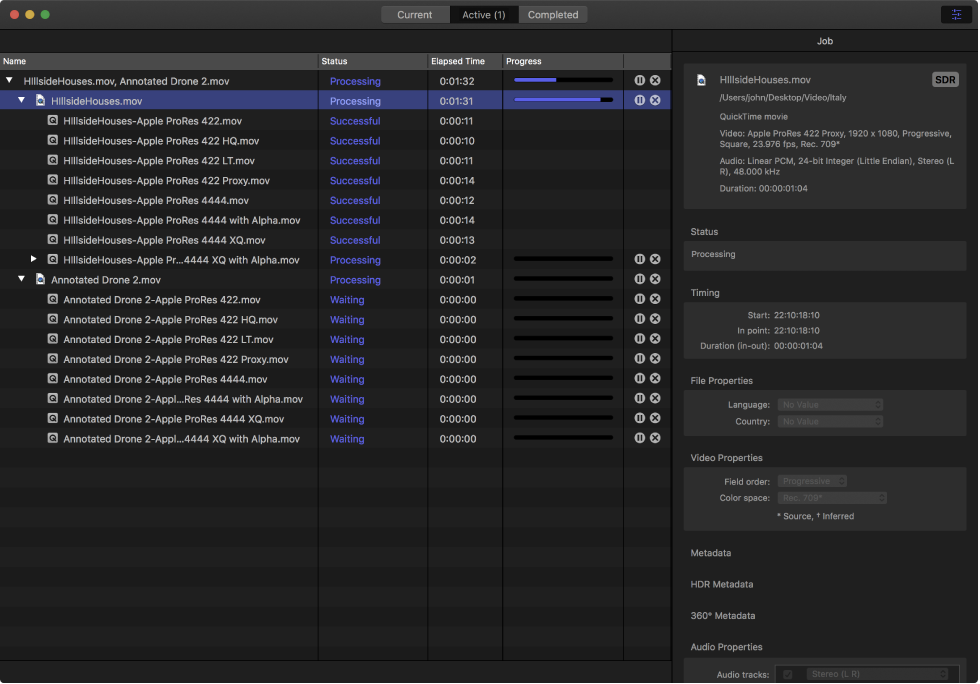Switch to the Completed tab
Screen dimensions: 980x684
(553, 14)
